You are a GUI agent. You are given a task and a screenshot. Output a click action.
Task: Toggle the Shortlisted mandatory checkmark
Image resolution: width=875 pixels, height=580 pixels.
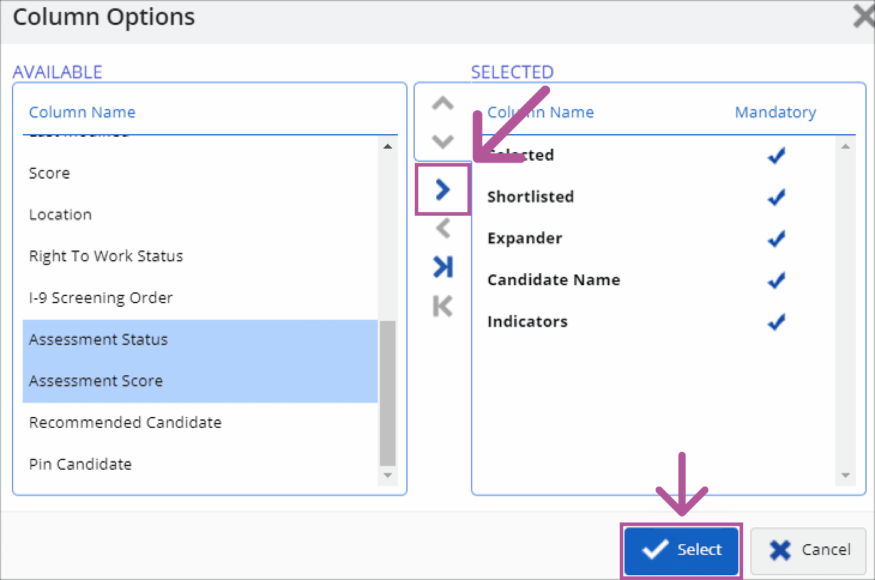tap(775, 197)
